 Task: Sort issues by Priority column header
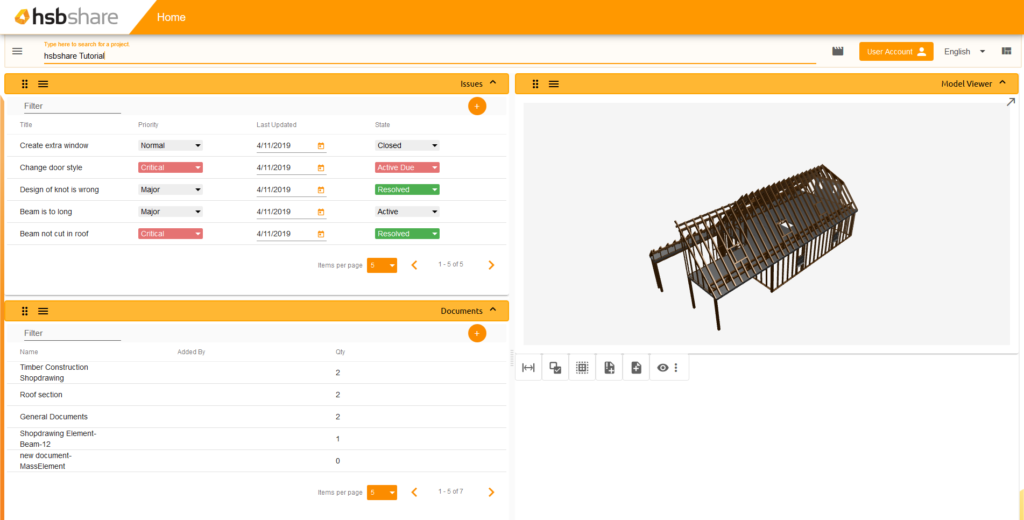coord(148,125)
